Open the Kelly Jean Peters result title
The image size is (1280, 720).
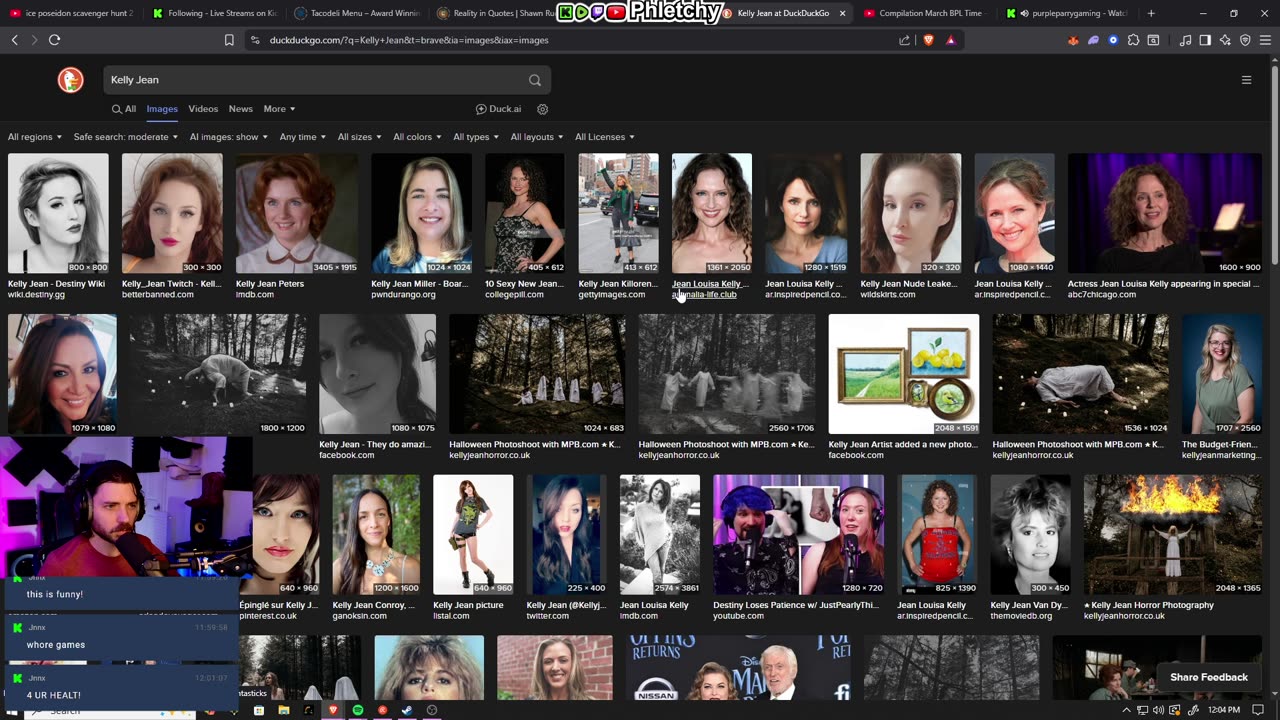point(270,284)
